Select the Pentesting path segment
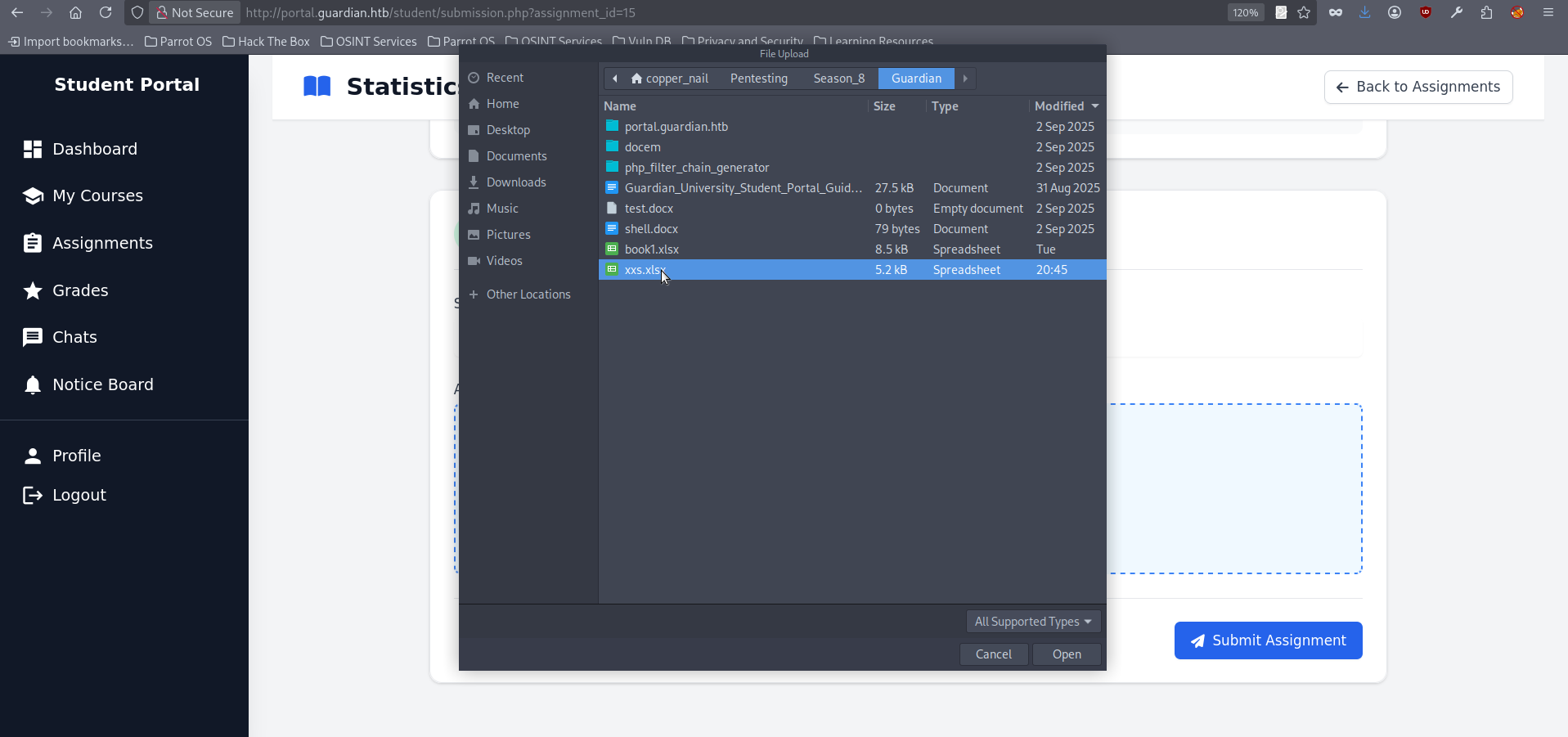1568x737 pixels. pyautogui.click(x=758, y=79)
